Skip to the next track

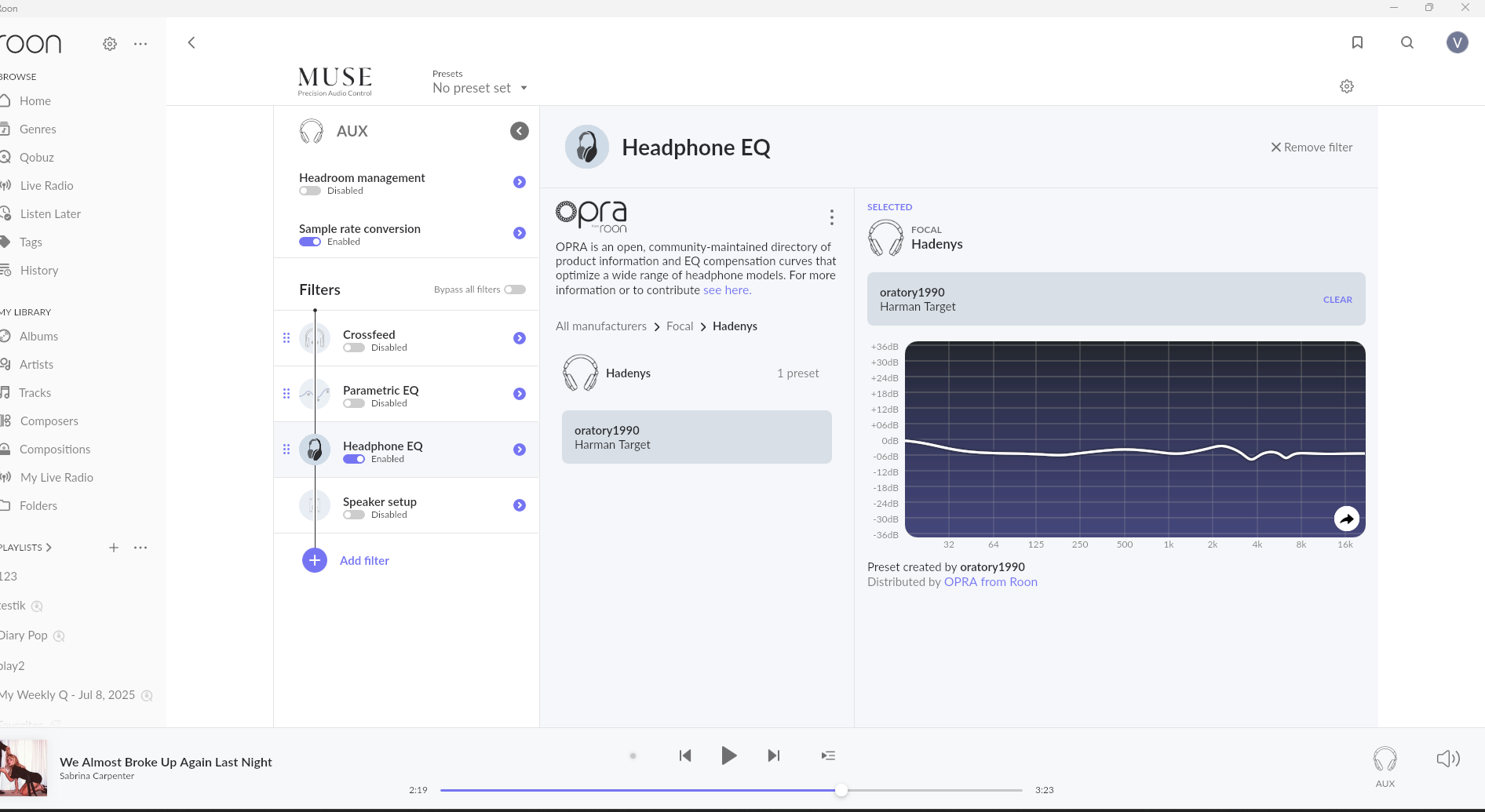(774, 756)
